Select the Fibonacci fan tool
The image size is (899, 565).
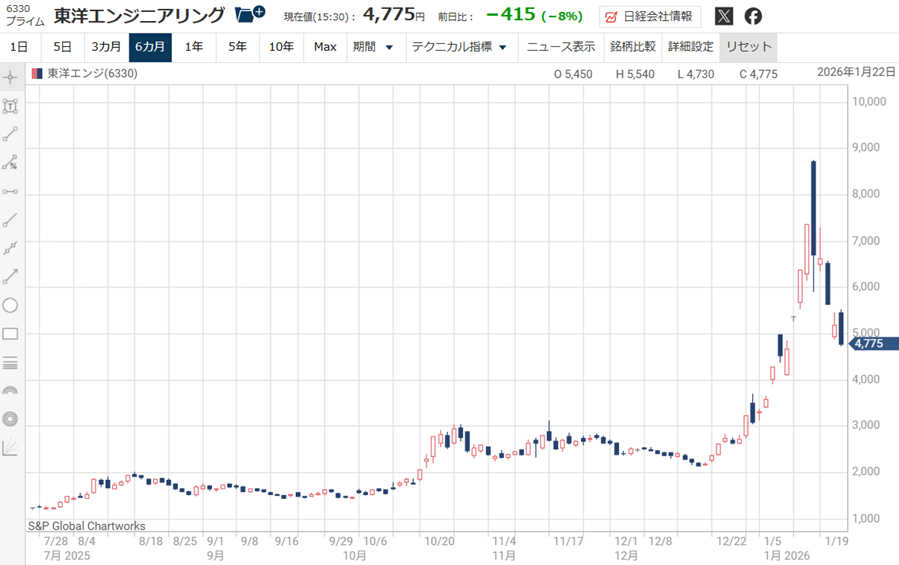pyautogui.click(x=10, y=448)
